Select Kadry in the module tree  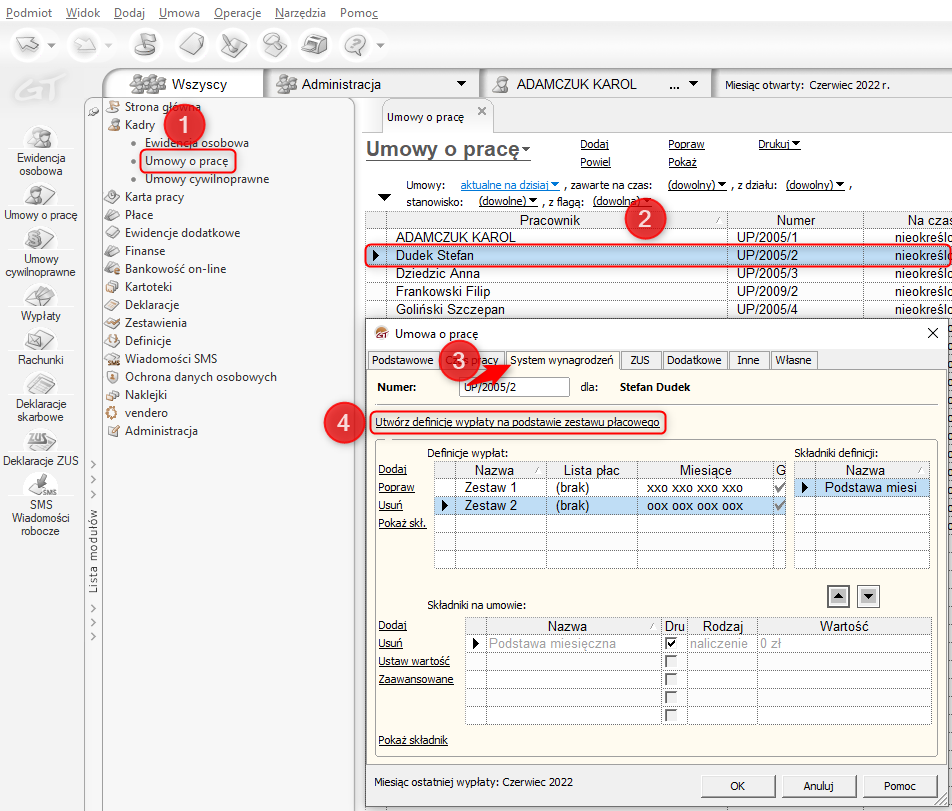(x=140, y=125)
